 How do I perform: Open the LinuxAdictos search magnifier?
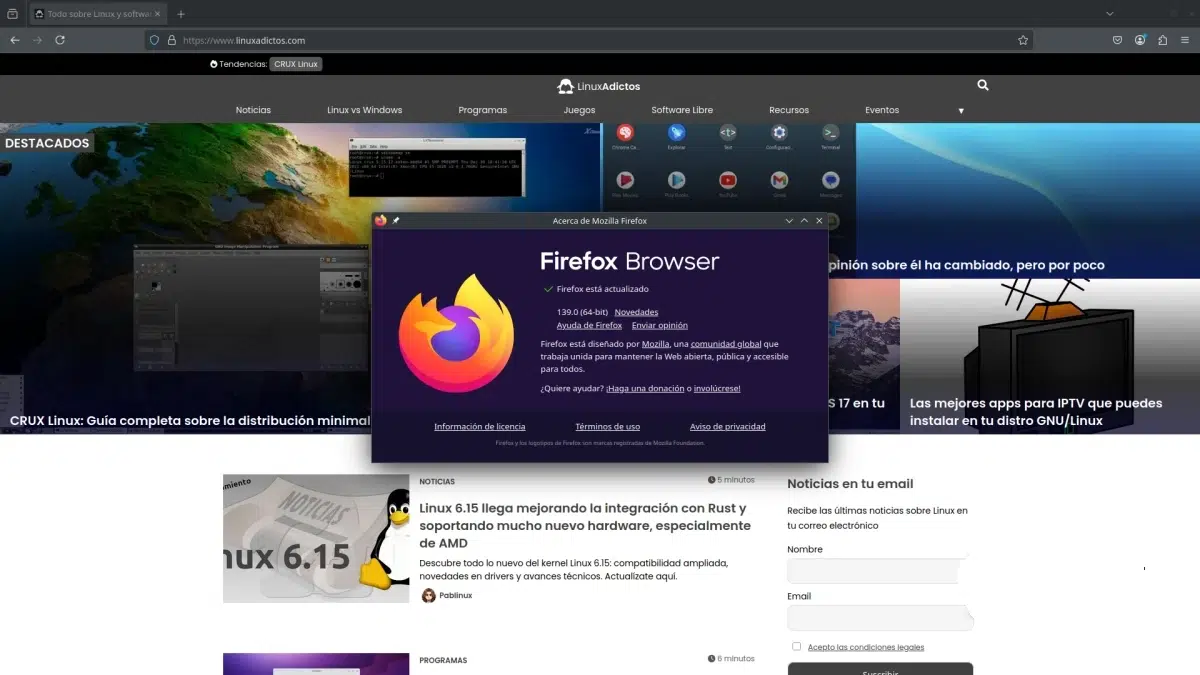coord(982,85)
